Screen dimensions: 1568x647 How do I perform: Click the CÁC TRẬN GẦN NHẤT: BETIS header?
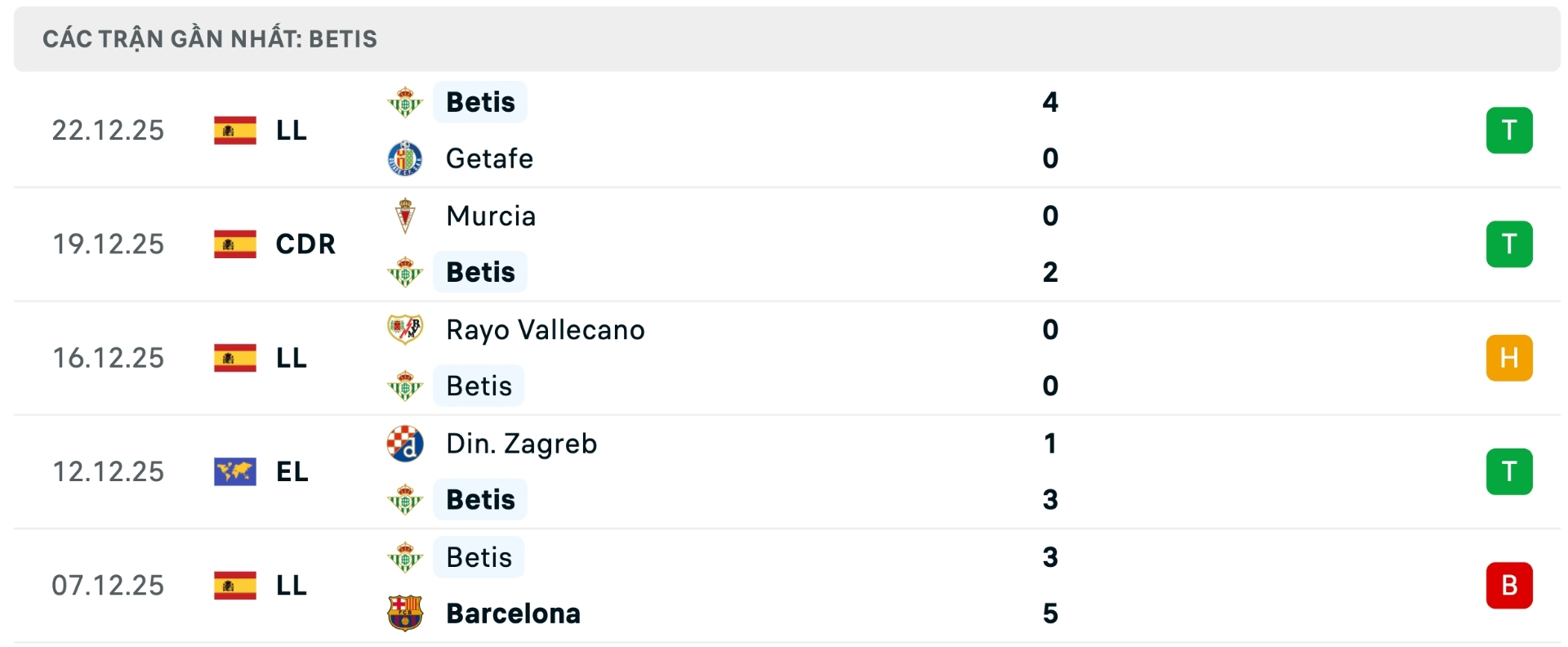click(x=207, y=38)
